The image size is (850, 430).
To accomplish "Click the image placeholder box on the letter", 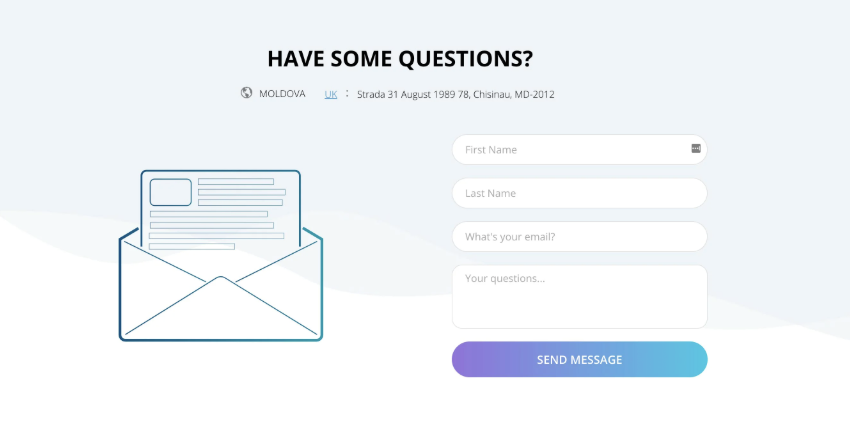I will click(170, 192).
